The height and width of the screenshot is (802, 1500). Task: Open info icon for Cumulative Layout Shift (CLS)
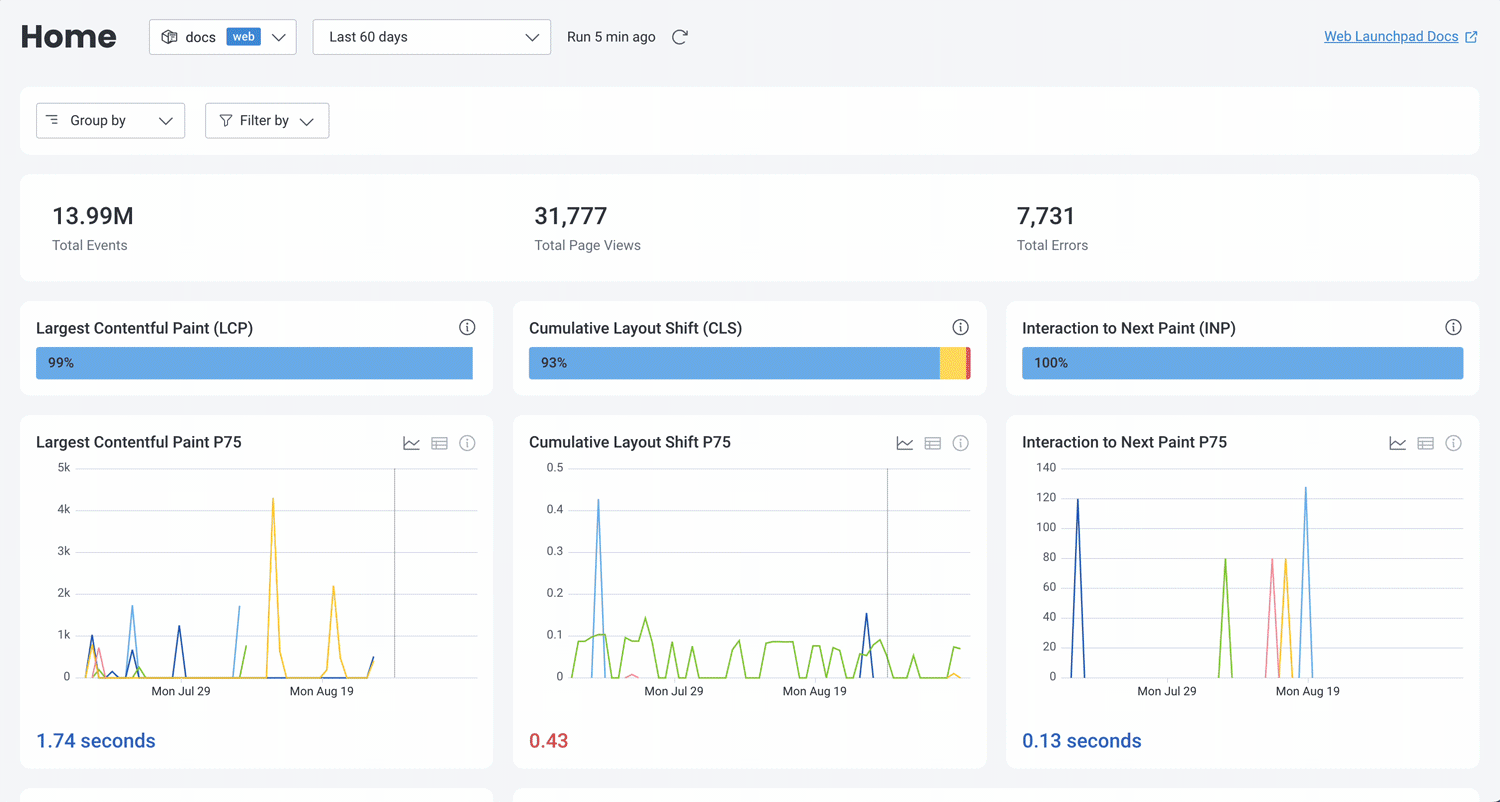(960, 327)
